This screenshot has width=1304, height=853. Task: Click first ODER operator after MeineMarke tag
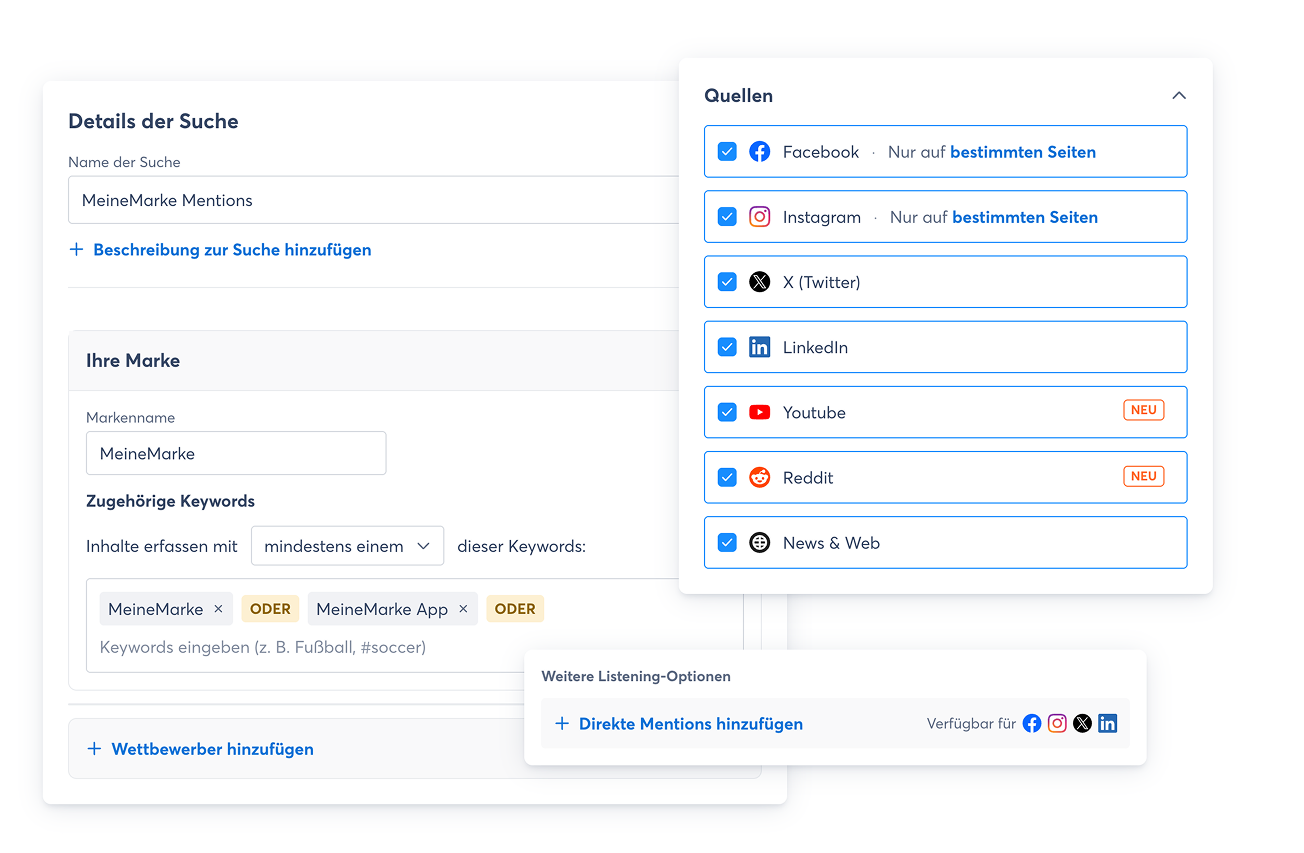(270, 609)
